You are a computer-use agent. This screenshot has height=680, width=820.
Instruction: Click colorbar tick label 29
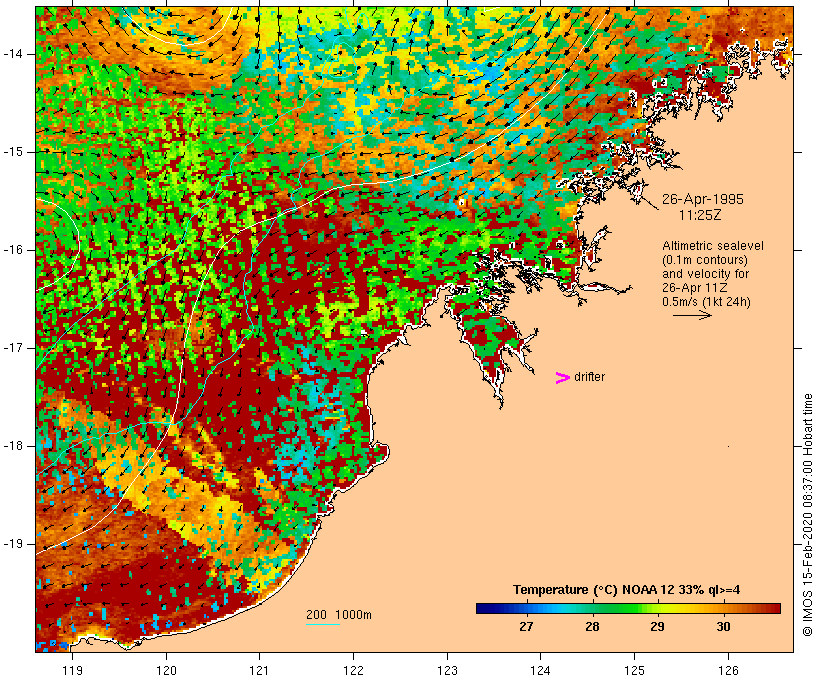pyautogui.click(x=657, y=626)
